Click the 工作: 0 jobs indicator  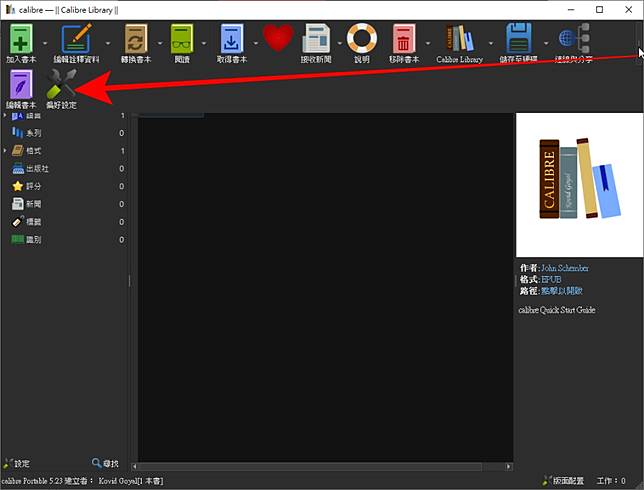[611, 481]
